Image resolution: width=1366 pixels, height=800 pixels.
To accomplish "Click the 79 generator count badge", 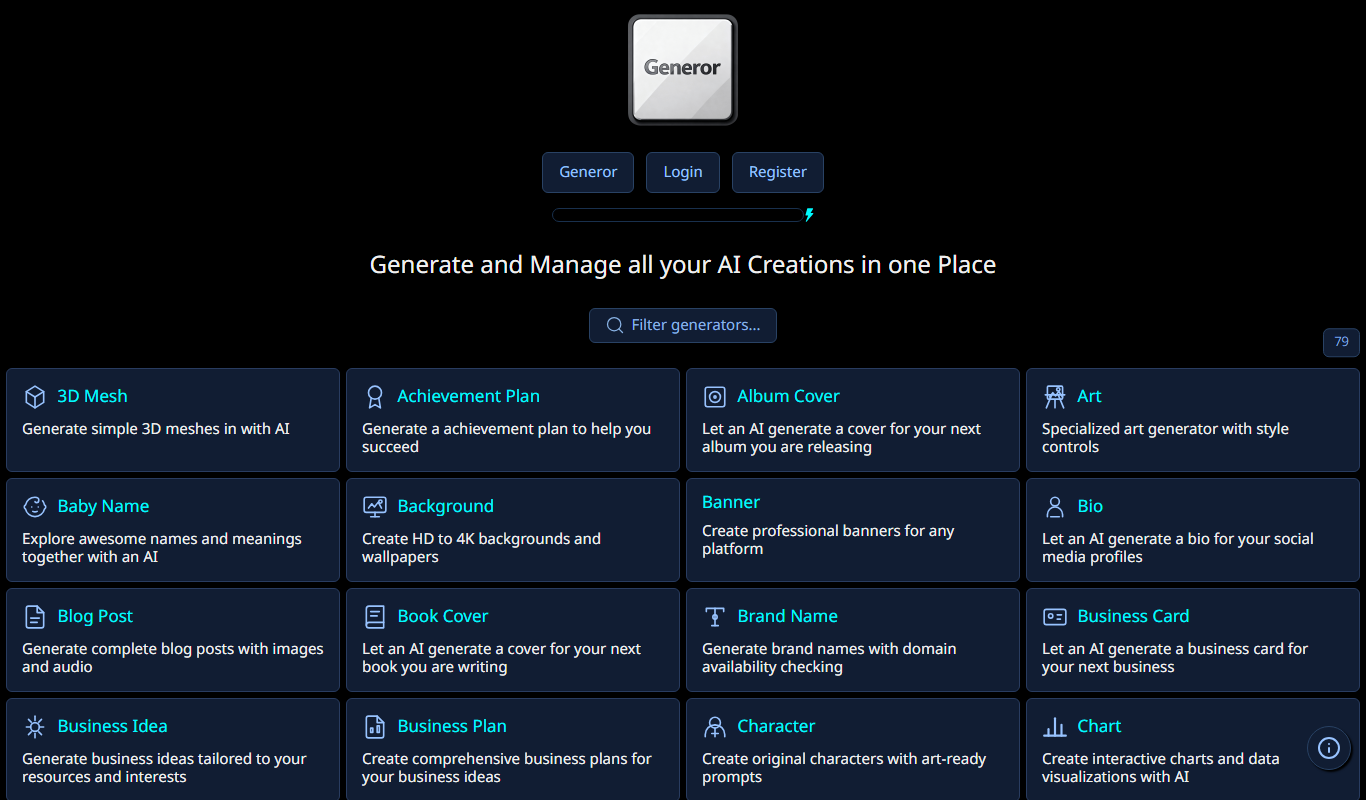I will (x=1341, y=342).
